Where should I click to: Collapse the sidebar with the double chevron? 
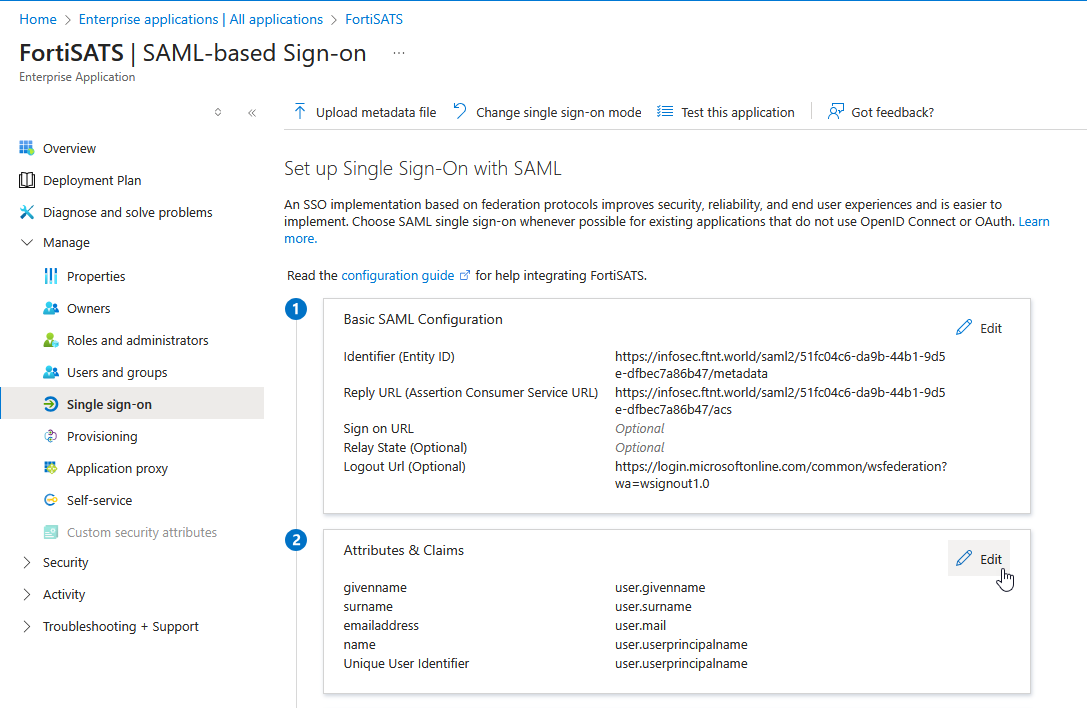(x=252, y=112)
